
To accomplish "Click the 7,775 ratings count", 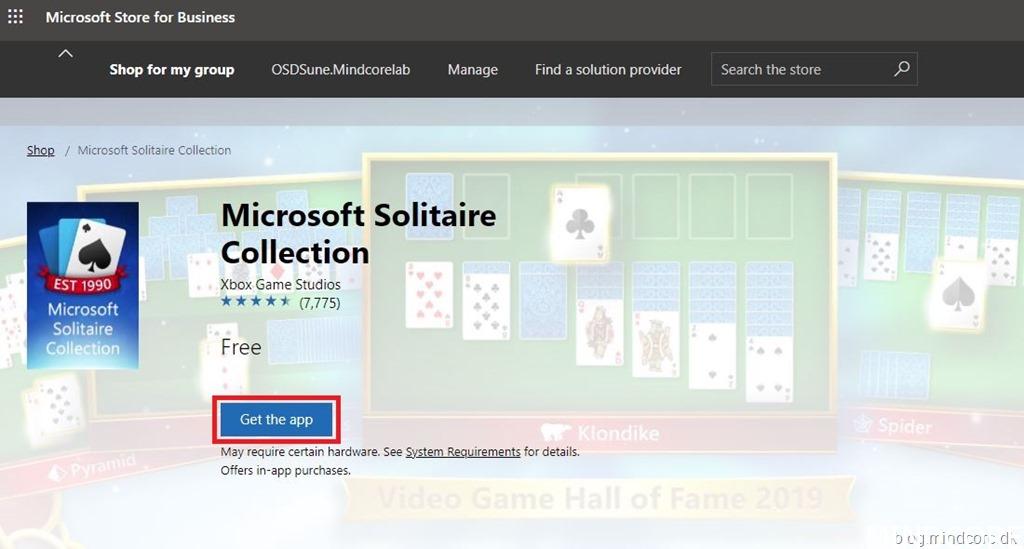I will click(x=320, y=302).
